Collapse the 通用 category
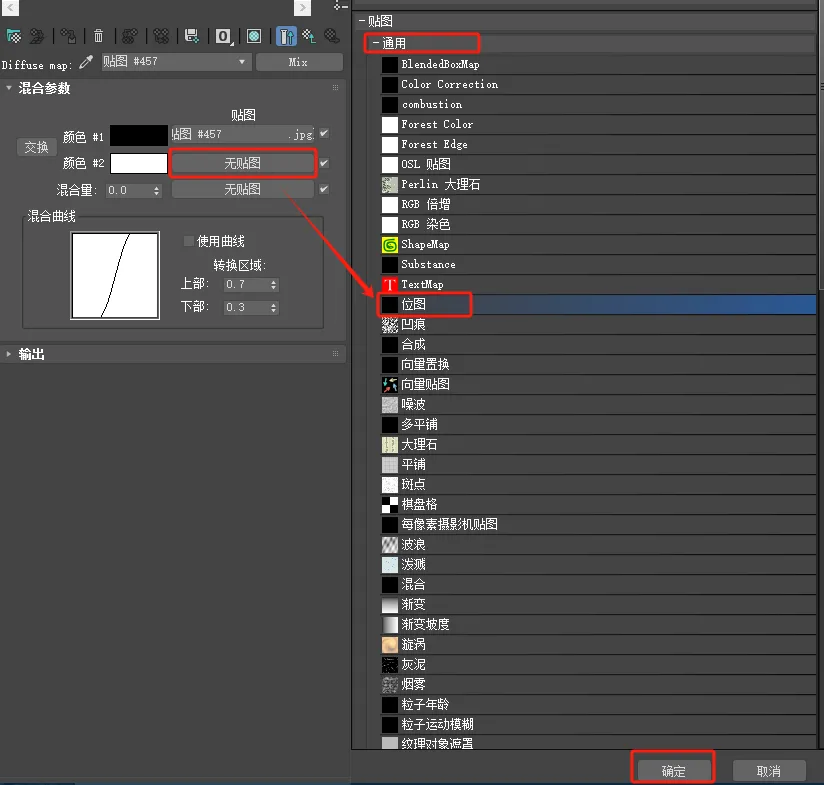Image resolution: width=824 pixels, height=785 pixels. 375,43
